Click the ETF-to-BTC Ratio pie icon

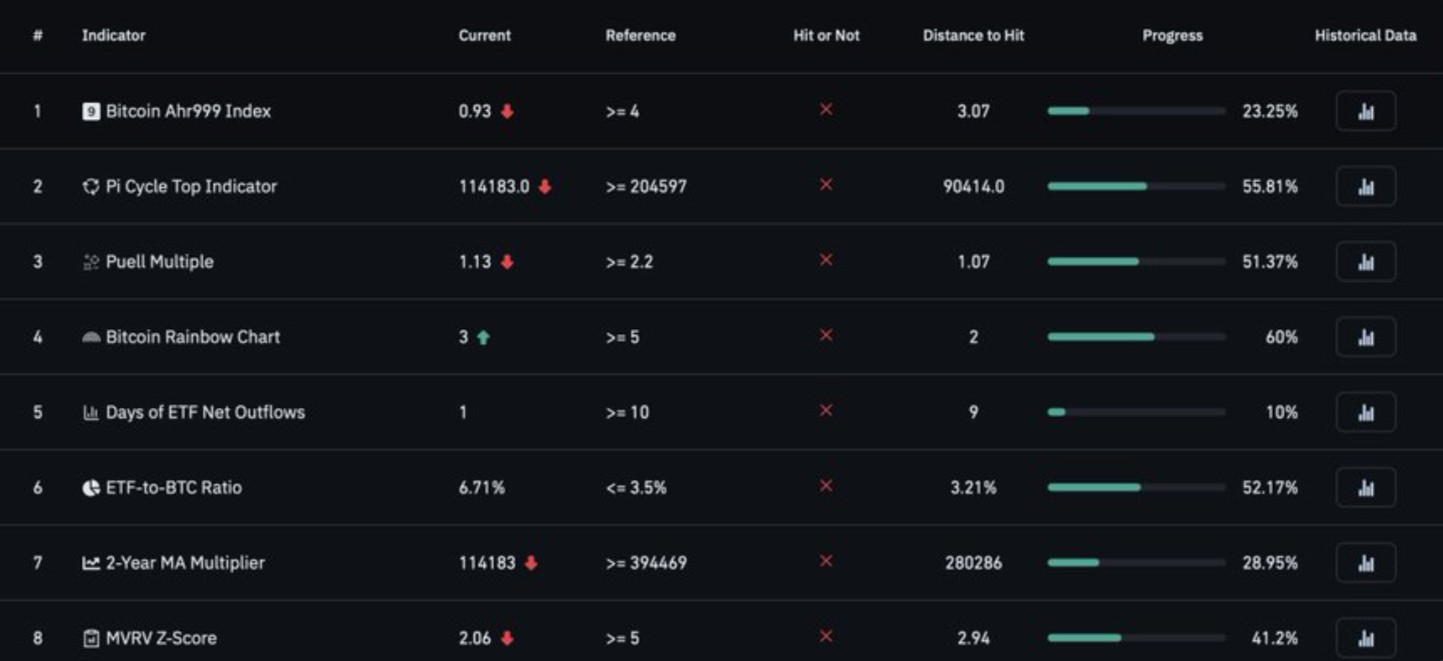[x=91, y=488]
